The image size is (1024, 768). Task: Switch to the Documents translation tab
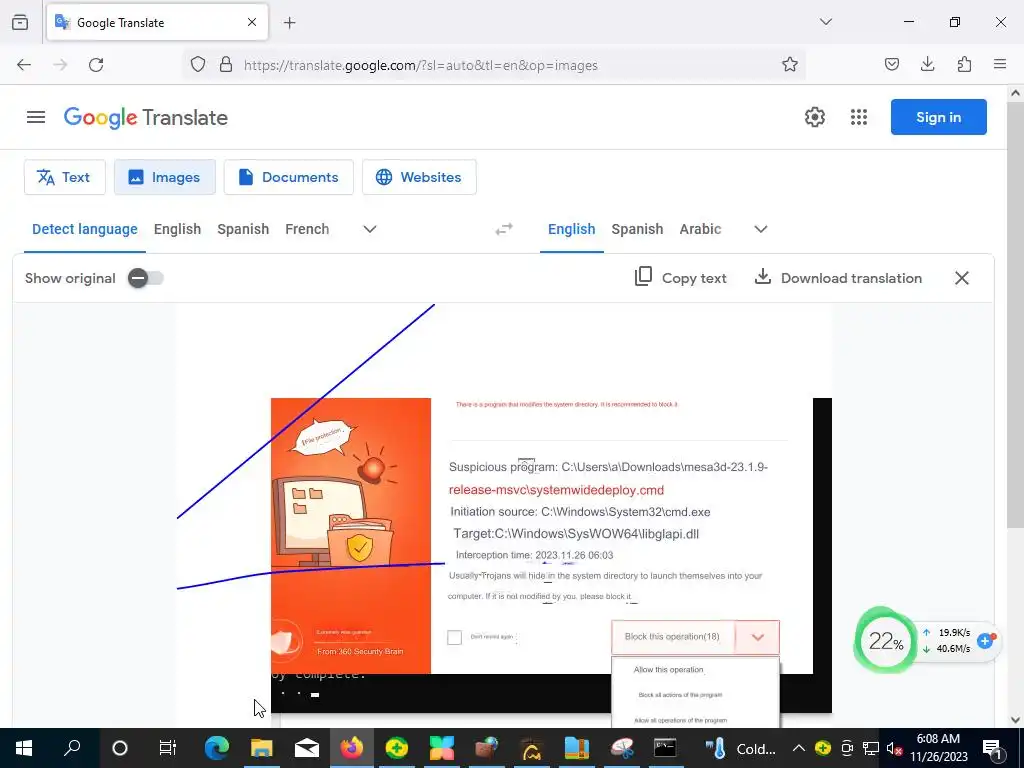289,177
